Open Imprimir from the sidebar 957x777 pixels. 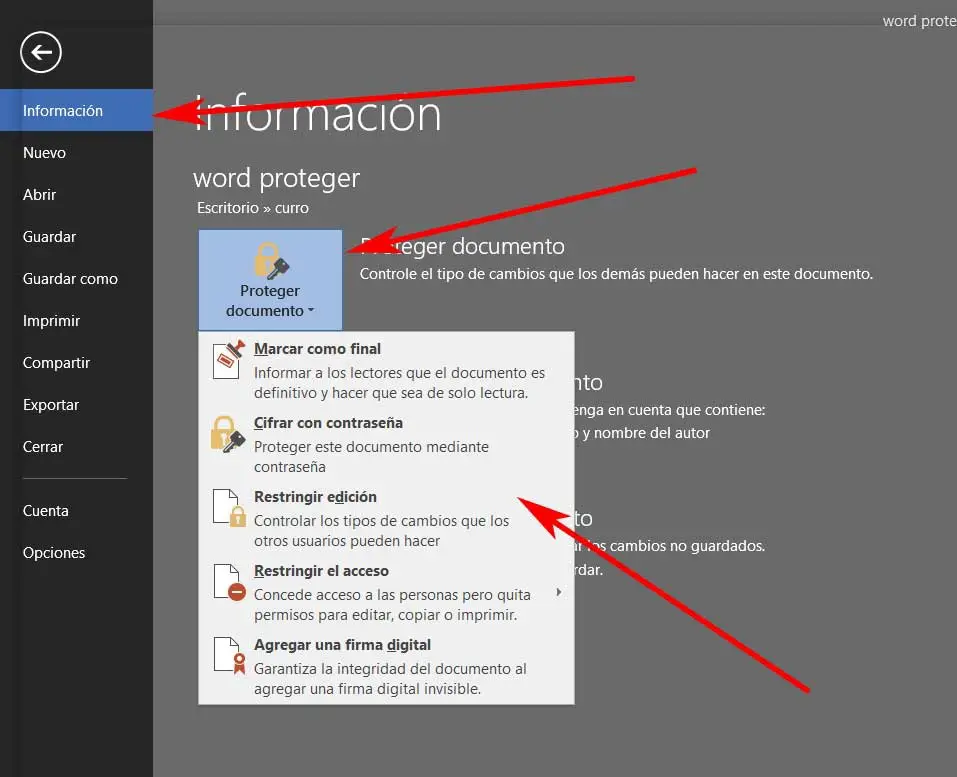point(76,321)
